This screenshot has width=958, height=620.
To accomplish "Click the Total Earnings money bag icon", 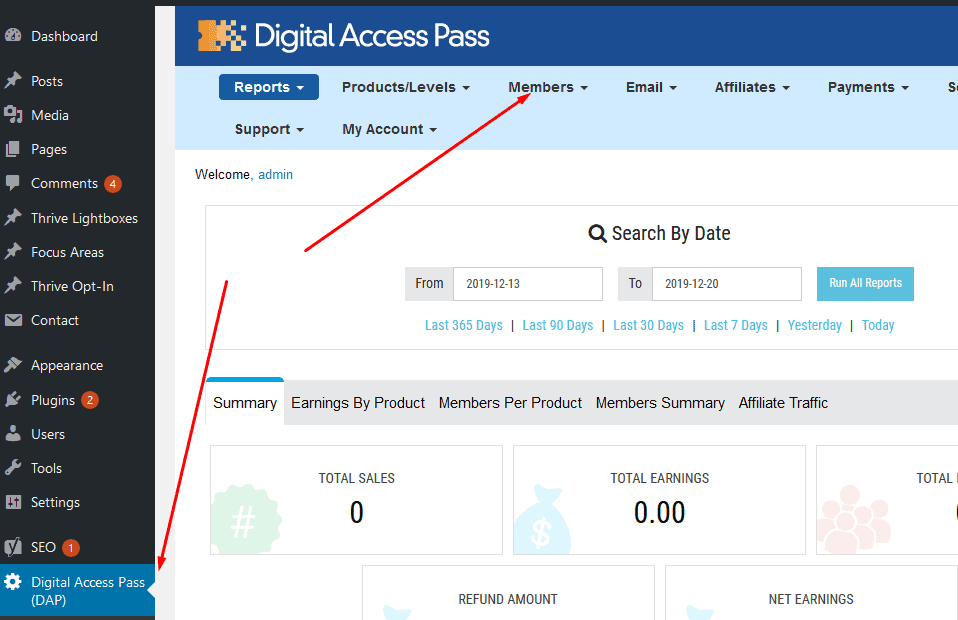I will click(543, 519).
